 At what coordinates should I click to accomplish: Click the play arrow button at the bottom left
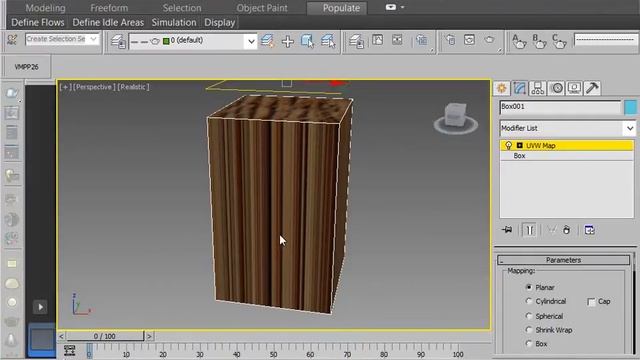point(40,307)
